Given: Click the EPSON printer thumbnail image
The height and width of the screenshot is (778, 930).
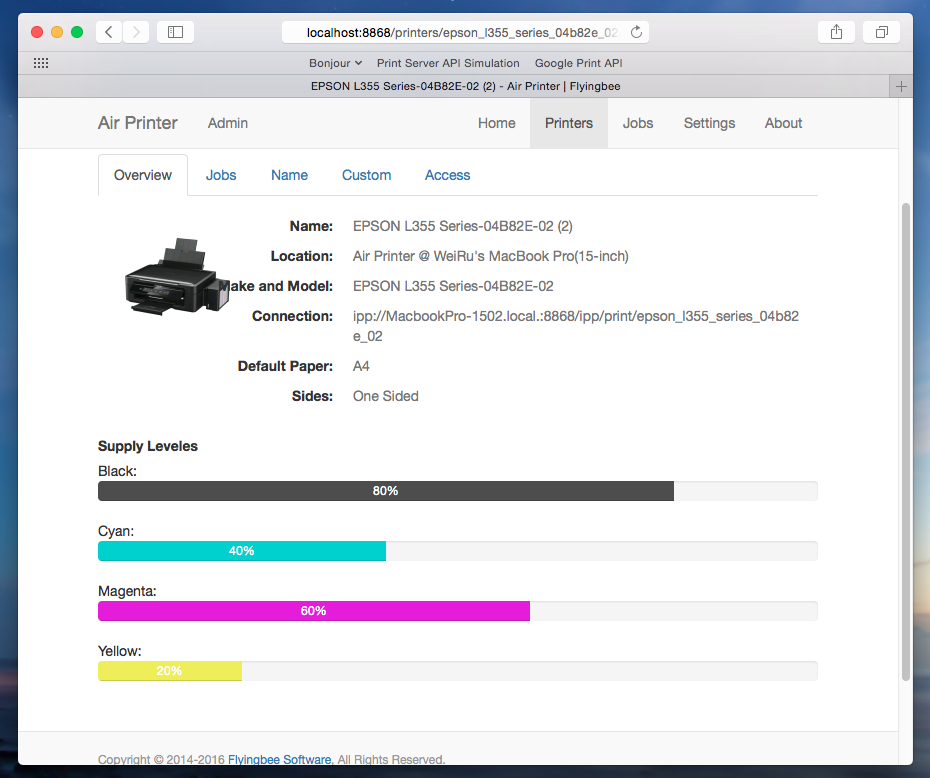Looking at the screenshot, I should click(x=177, y=276).
